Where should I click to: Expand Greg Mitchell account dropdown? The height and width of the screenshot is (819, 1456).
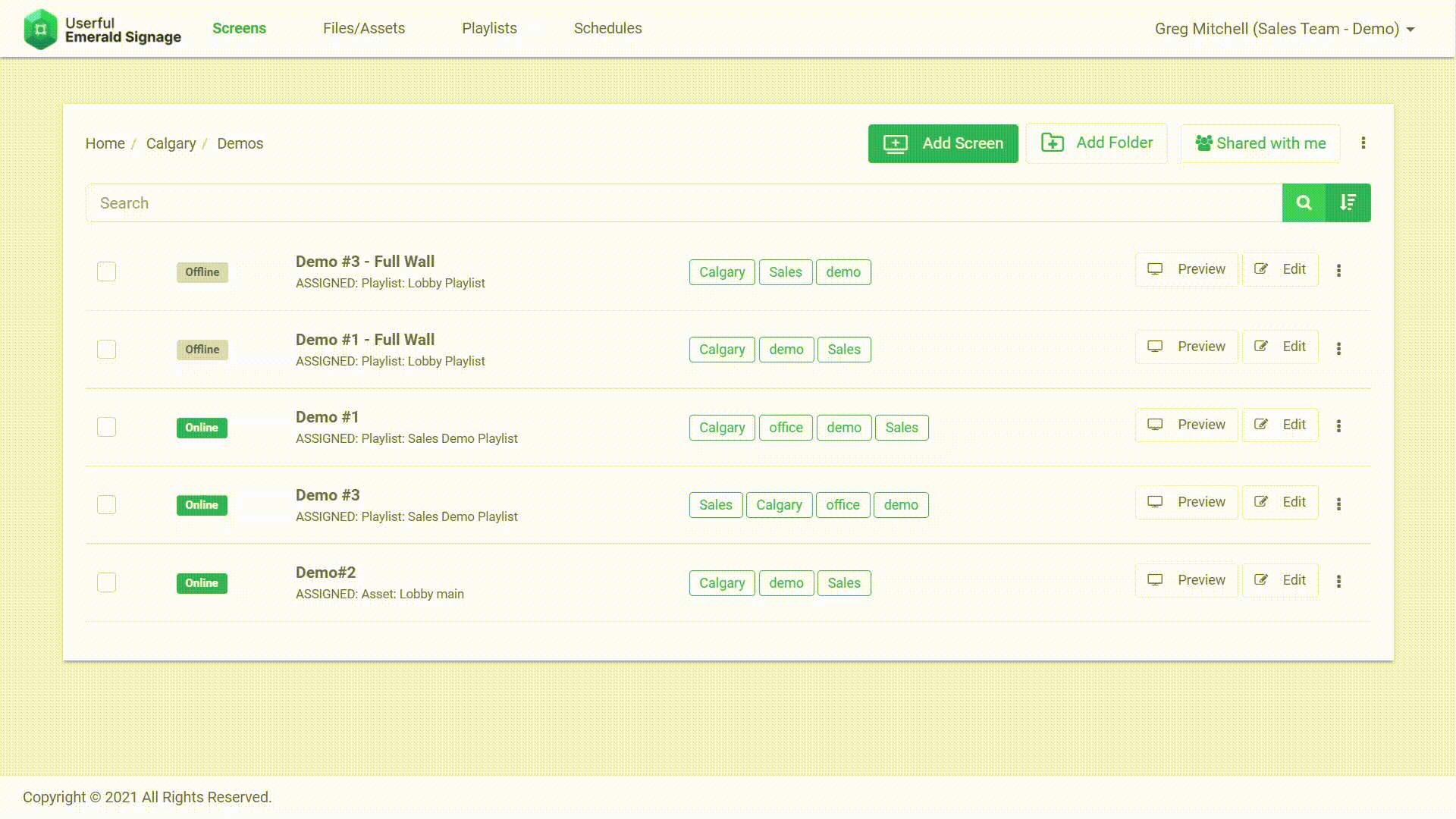1285,29
